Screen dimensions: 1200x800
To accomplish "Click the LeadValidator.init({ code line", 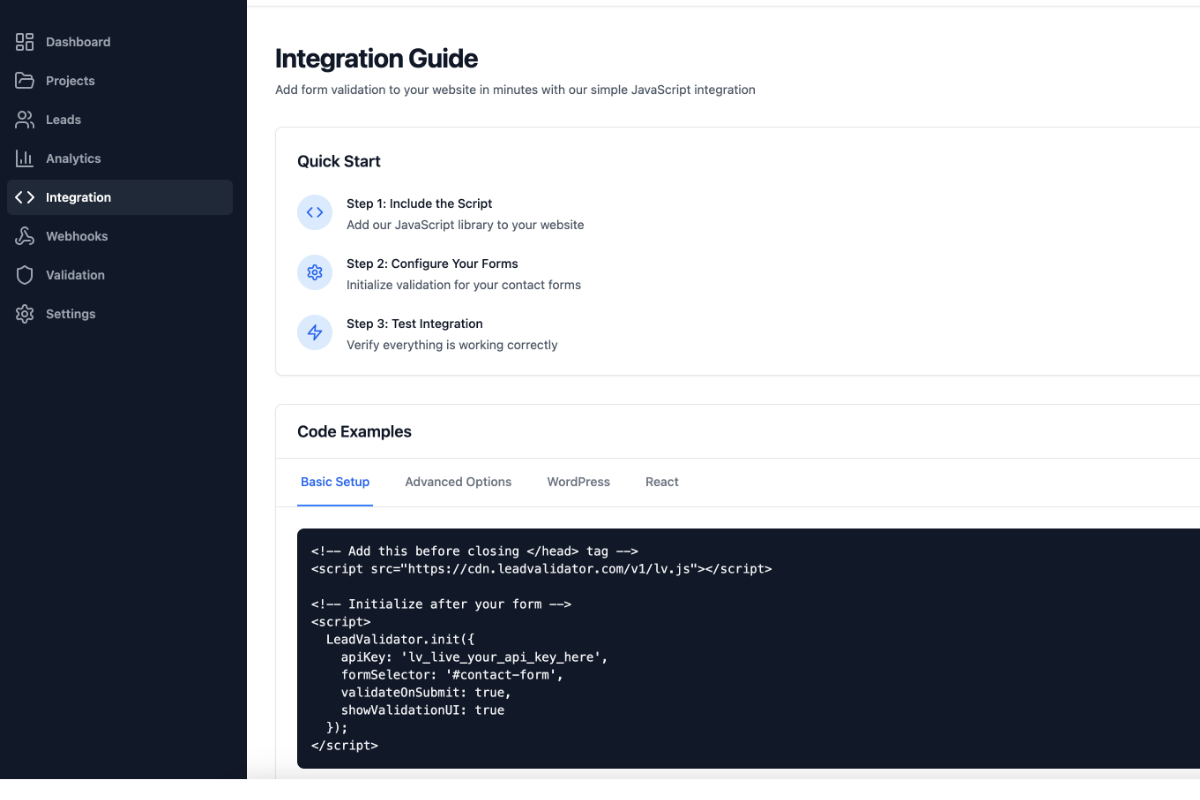I will (x=400, y=639).
